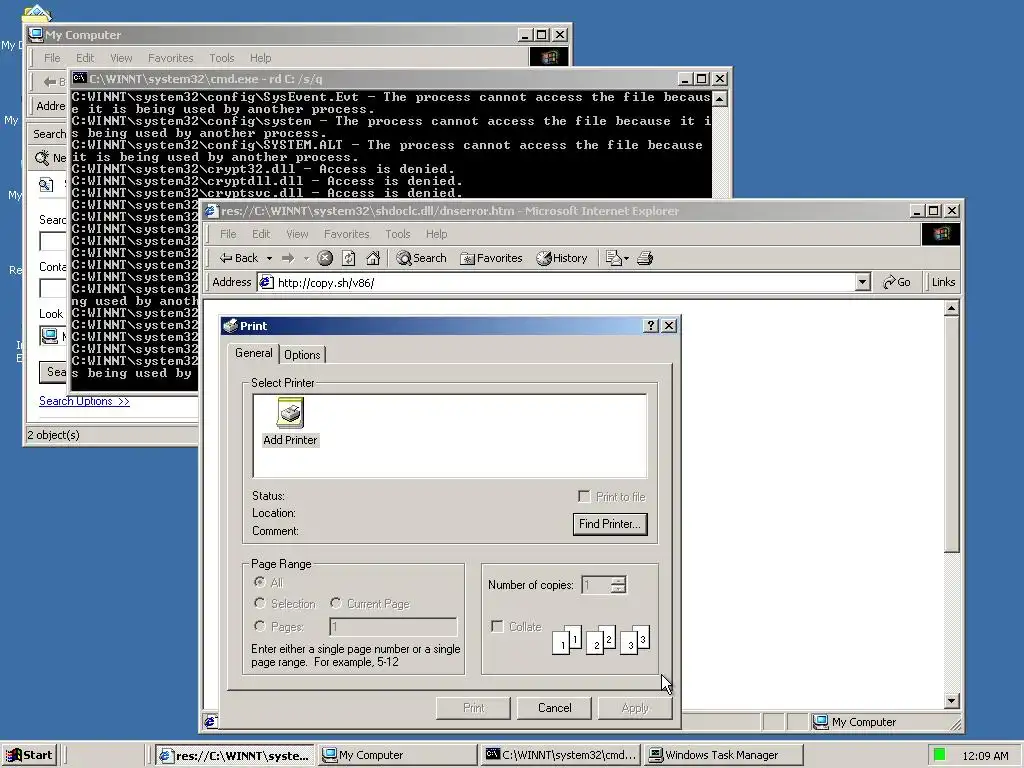The width and height of the screenshot is (1024, 768).
Task: Switch to Windows Task Manager taskbar button
Action: (722, 755)
